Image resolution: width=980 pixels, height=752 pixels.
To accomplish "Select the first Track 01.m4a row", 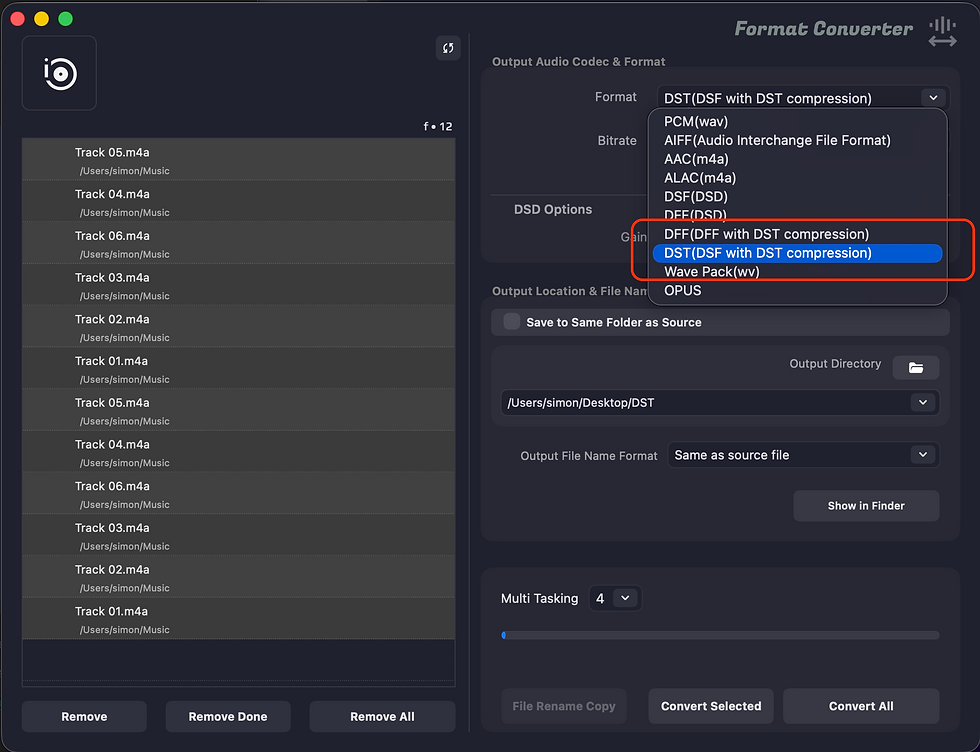I will click(x=239, y=368).
